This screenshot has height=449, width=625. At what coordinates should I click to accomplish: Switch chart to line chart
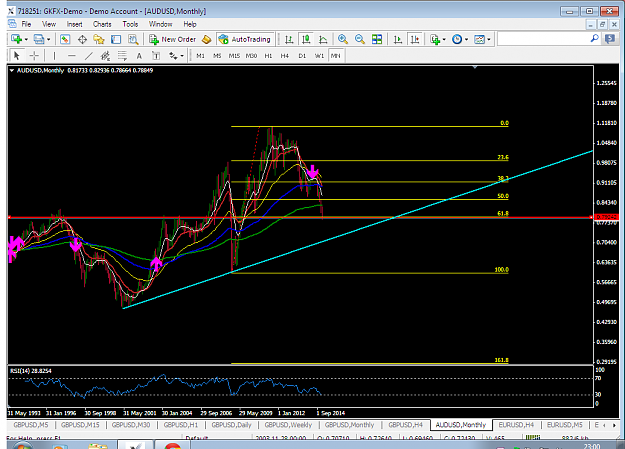[x=323, y=39]
